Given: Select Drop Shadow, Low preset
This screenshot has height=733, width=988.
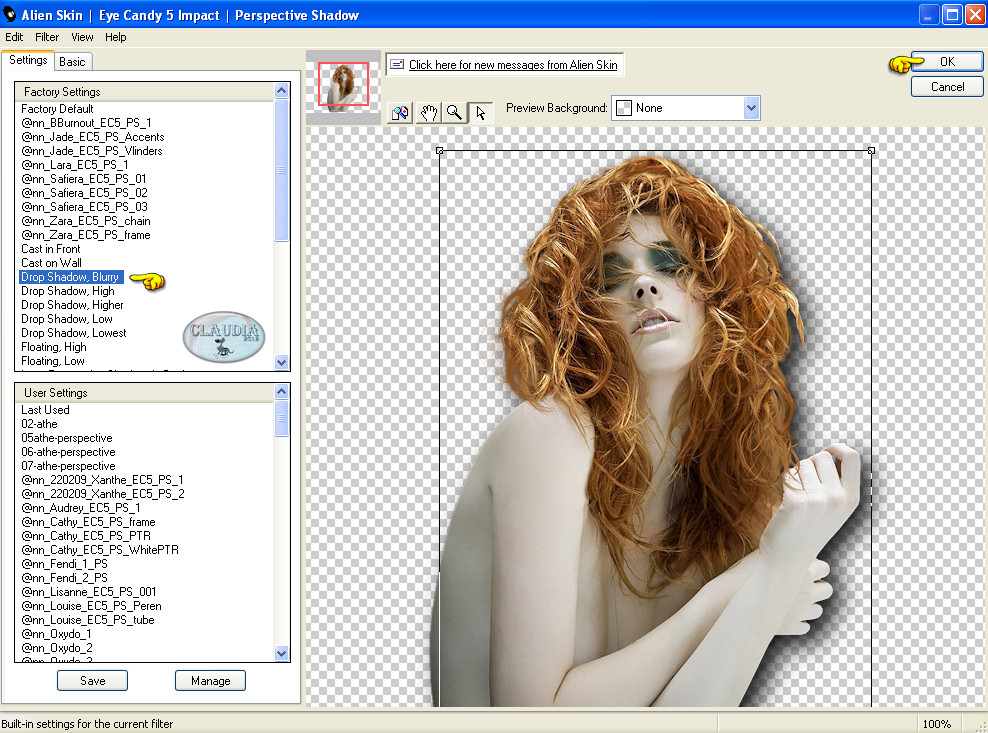Looking at the screenshot, I should 67,319.
